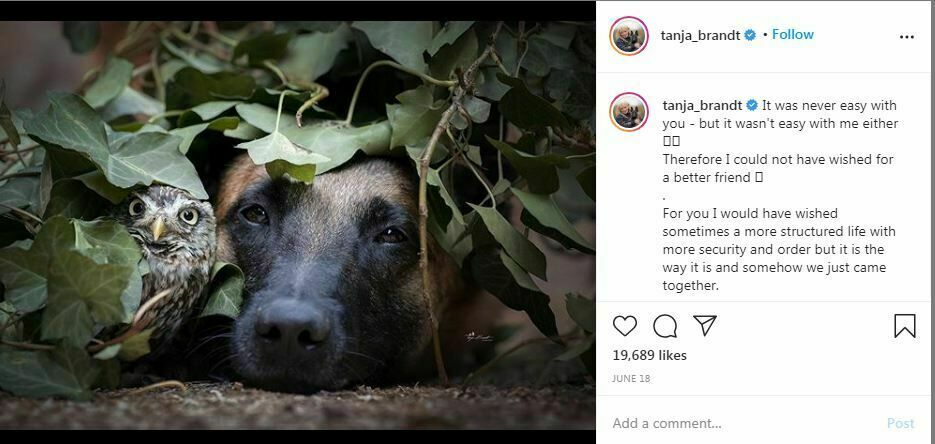The image size is (935, 444).
Task: Open the three-dot more options menu
Action: click(906, 37)
